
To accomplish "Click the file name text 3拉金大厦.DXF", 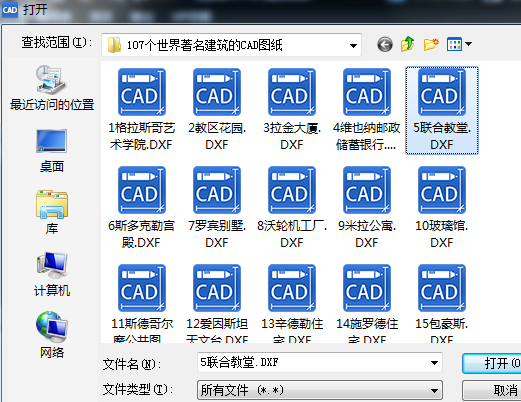I will [x=292, y=136].
